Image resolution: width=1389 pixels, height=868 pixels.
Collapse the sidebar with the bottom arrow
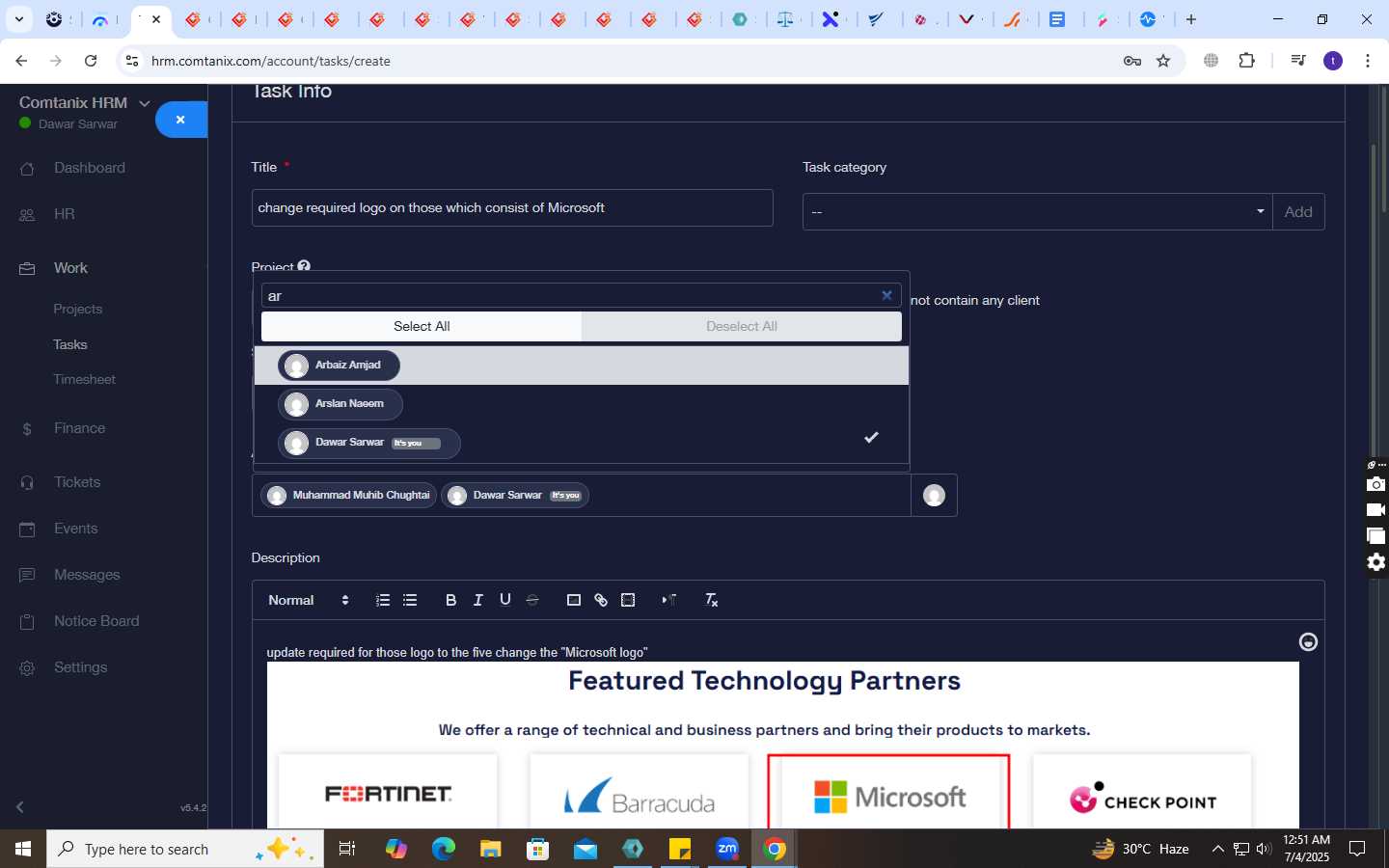[20, 807]
